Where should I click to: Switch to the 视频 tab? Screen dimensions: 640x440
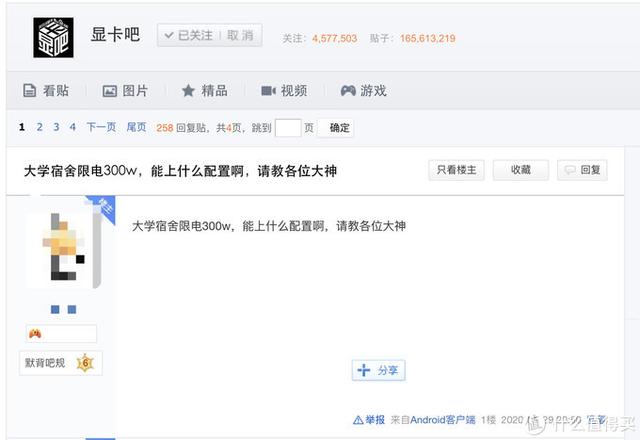284,91
